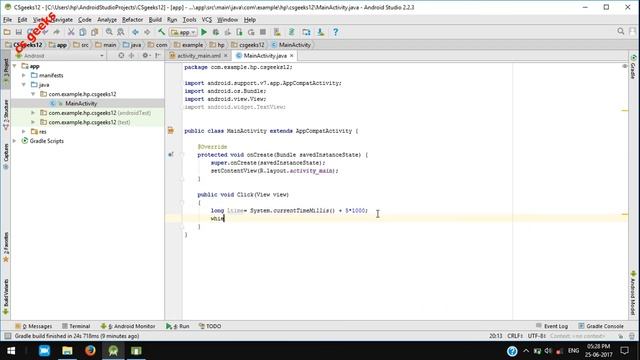Expand the res folder

click(24, 131)
